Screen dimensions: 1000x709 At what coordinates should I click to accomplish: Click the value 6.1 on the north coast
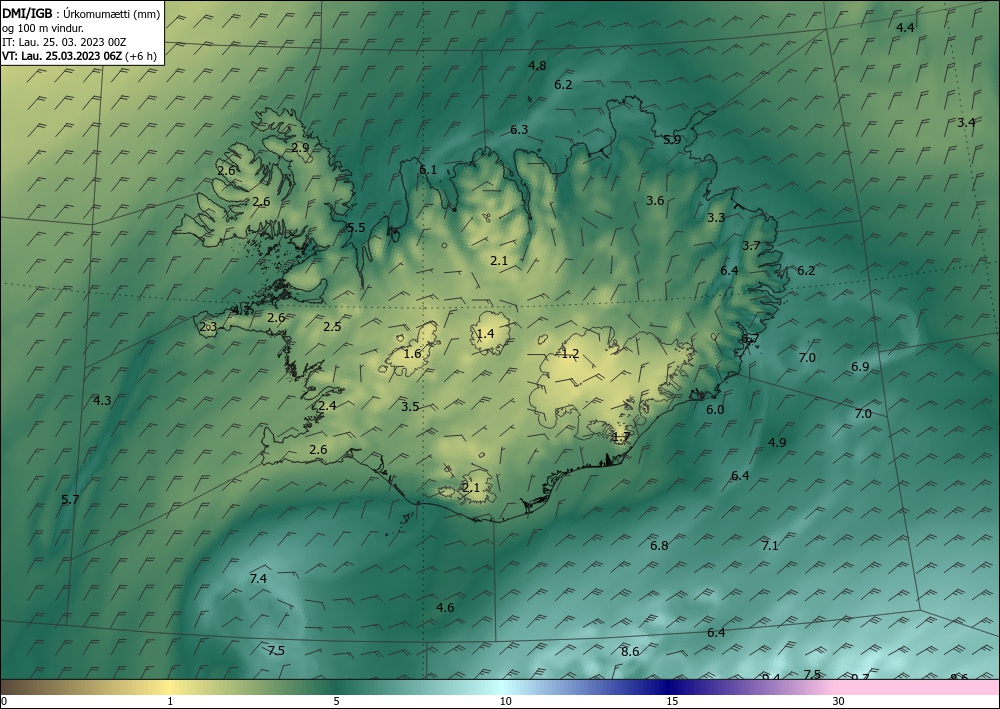pyautogui.click(x=428, y=170)
